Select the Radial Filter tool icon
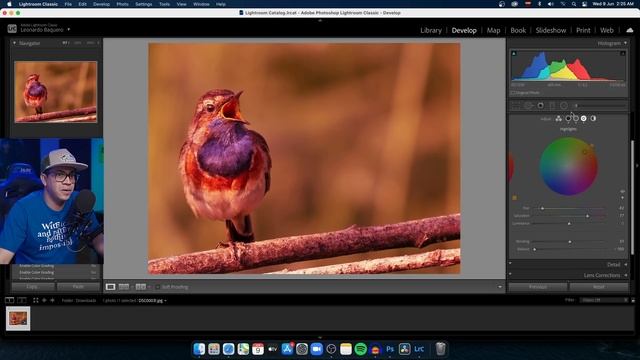This screenshot has height=360, width=640. (x=564, y=106)
